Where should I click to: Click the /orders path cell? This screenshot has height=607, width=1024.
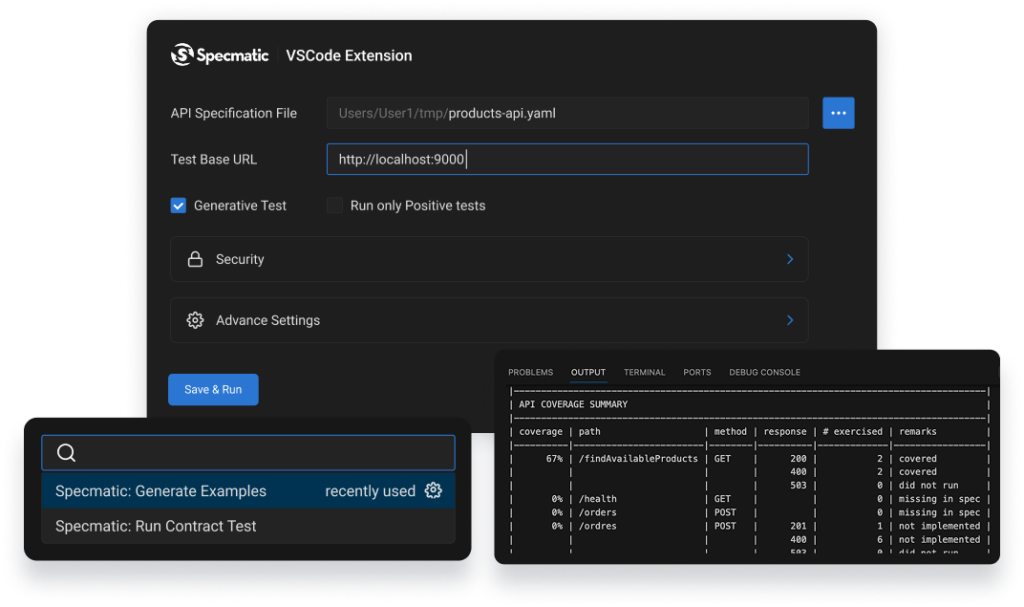[598, 512]
